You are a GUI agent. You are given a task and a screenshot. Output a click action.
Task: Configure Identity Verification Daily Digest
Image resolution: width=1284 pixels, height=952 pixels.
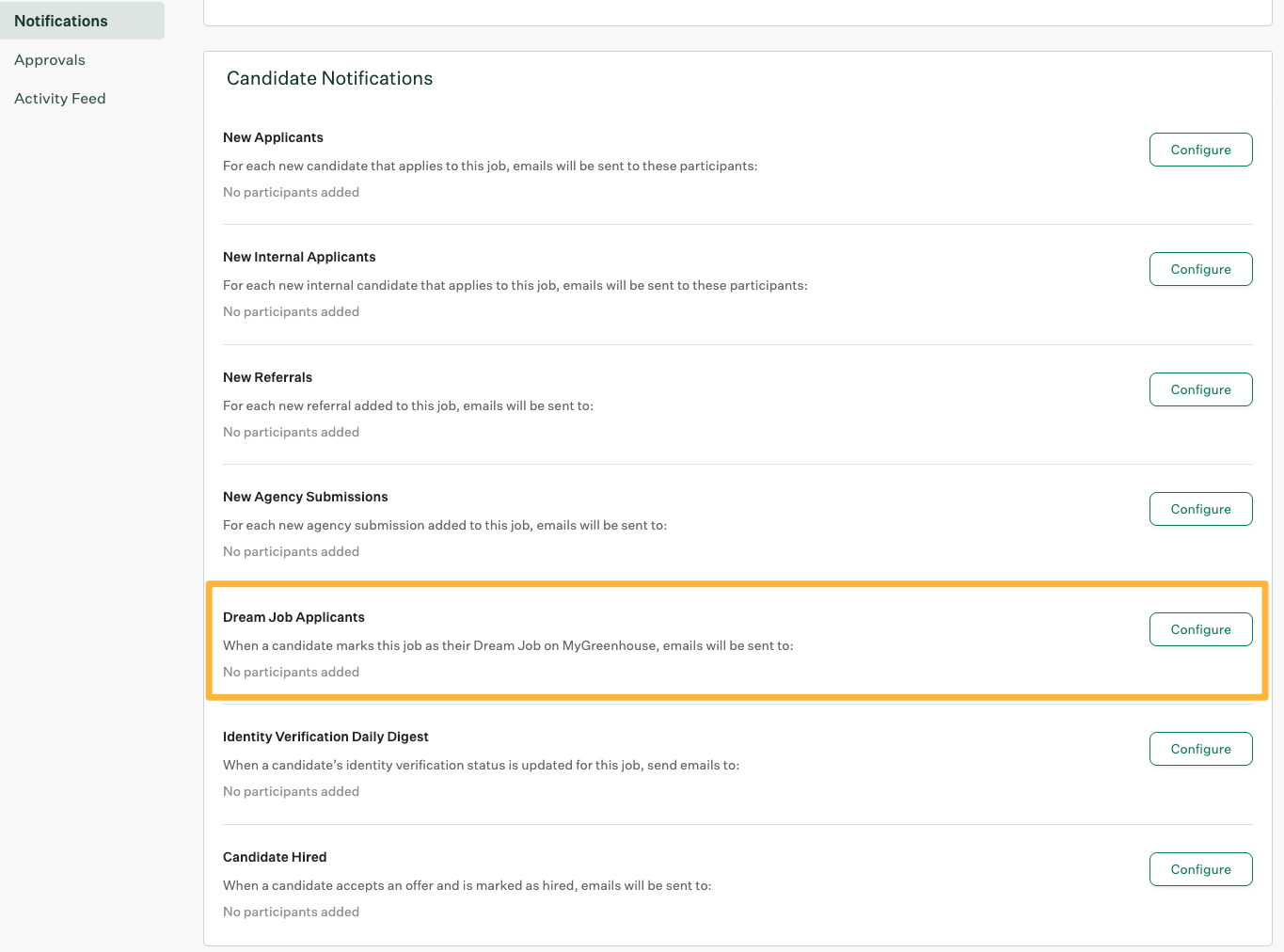[x=1200, y=749]
